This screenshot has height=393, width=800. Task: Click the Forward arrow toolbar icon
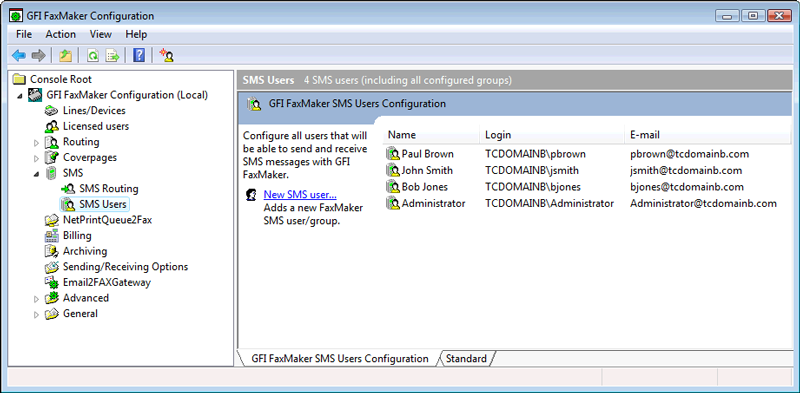39,55
